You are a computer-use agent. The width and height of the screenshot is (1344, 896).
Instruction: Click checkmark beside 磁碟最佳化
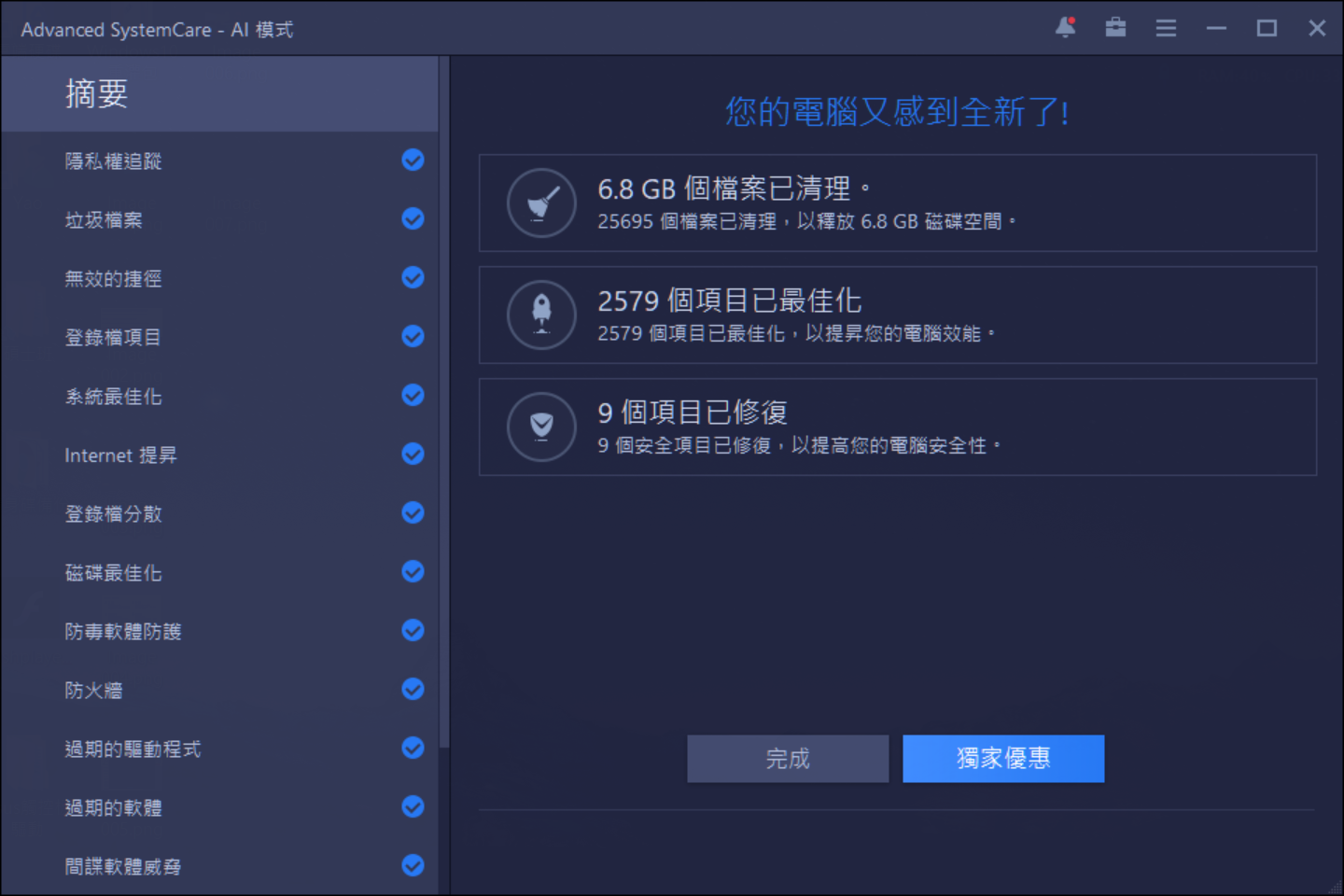click(x=413, y=572)
